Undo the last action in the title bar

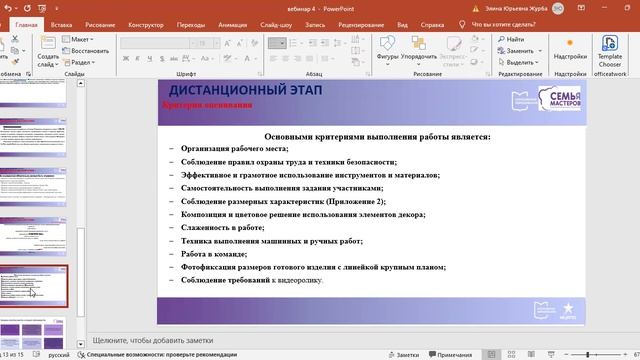point(8,8)
